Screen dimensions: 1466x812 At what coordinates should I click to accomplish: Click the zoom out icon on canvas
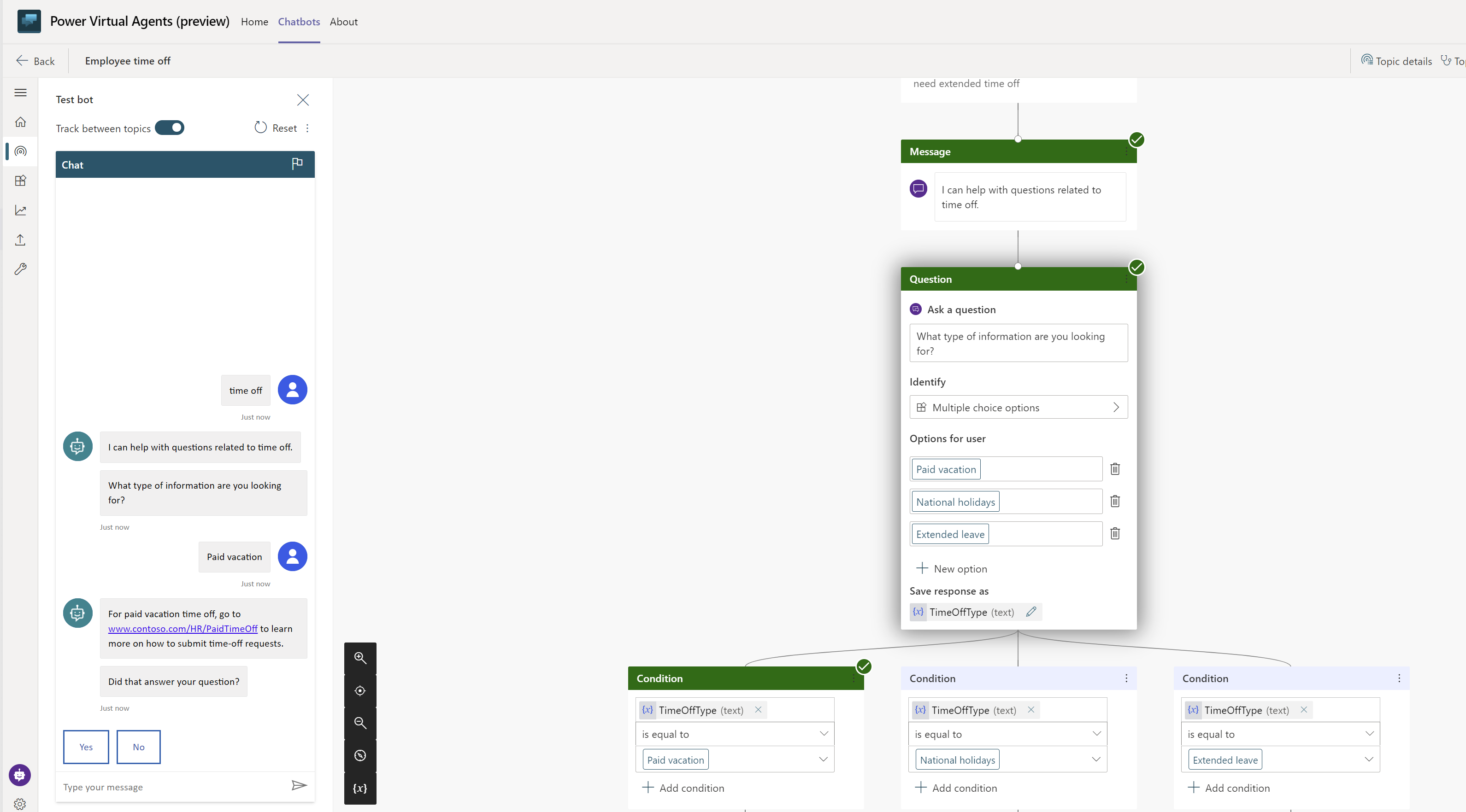click(361, 723)
